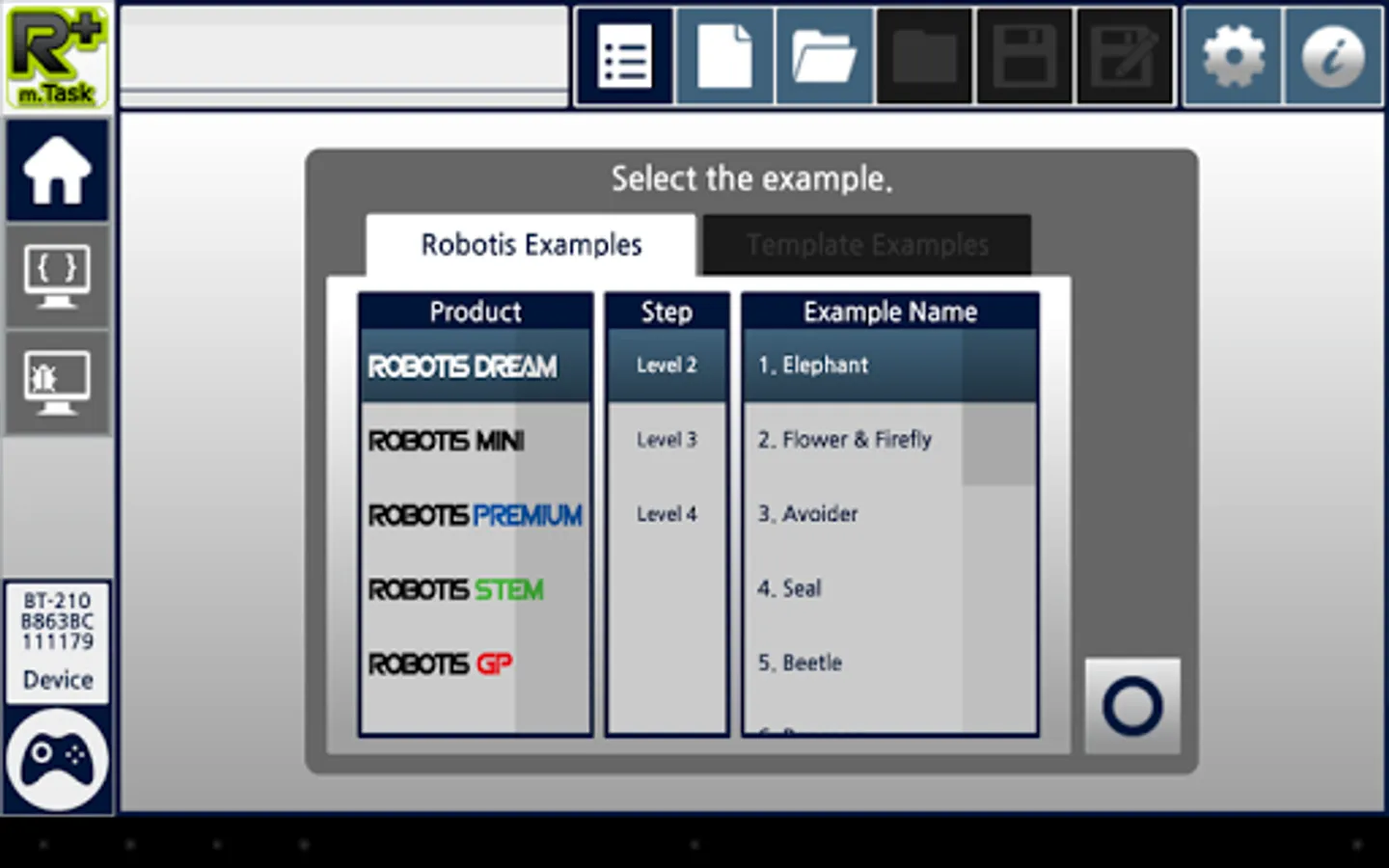Screen dimensions: 1389x868
Task: Go to Home in left sidebar
Action: click(58, 171)
